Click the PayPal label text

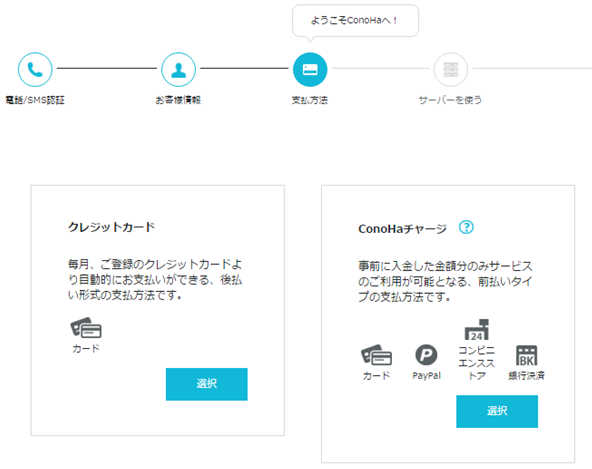point(427,376)
